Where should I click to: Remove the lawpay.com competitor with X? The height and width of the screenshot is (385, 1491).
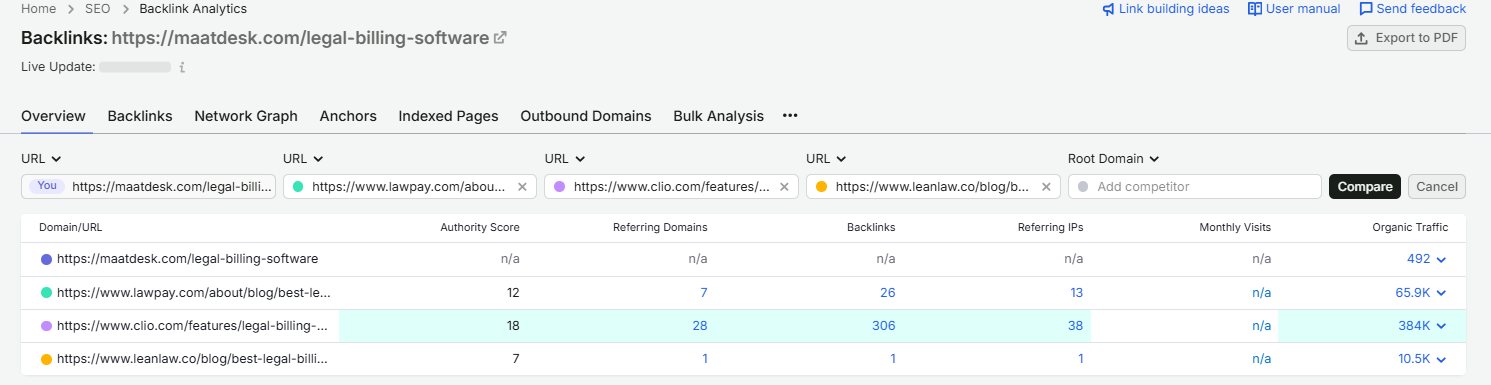tap(522, 187)
